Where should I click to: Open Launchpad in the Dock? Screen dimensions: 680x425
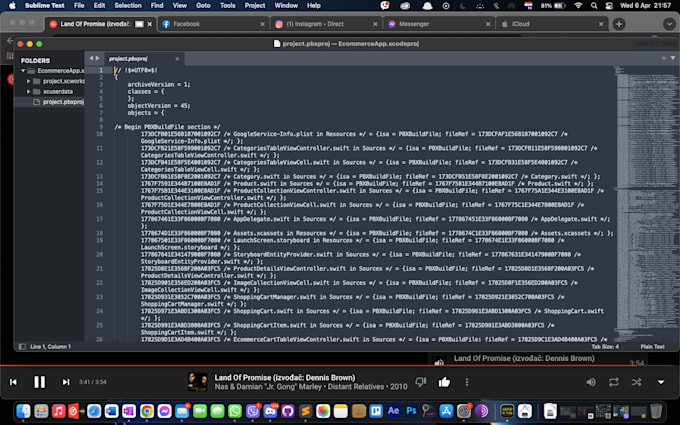(41, 411)
